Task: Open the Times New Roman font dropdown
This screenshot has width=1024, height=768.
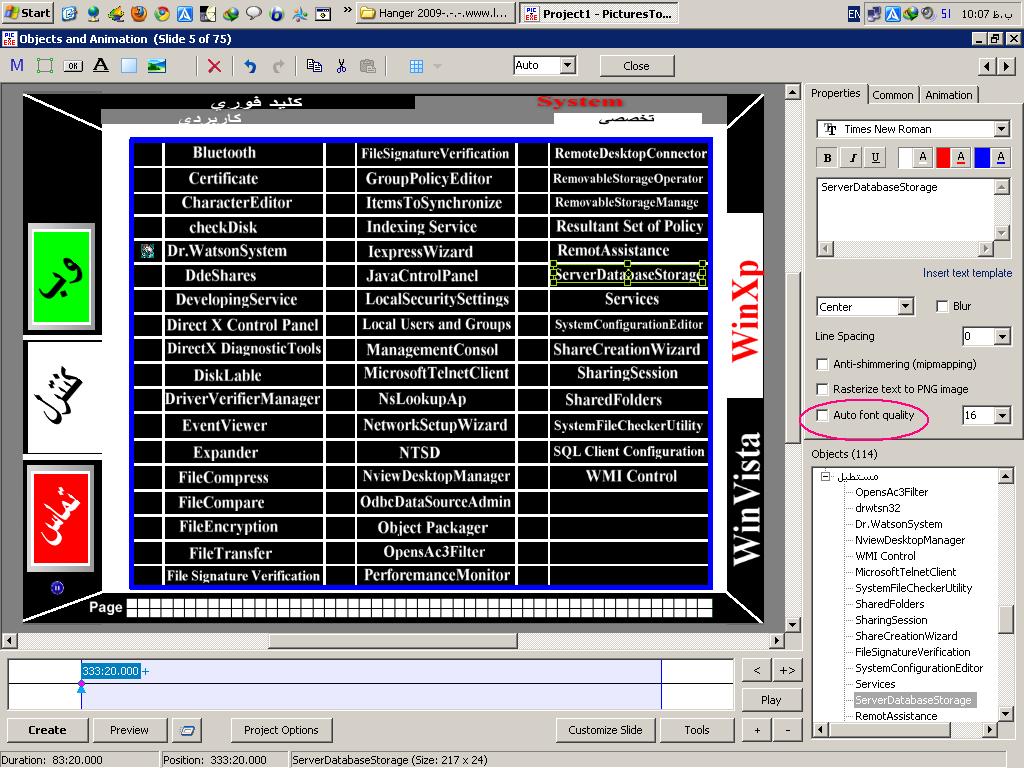Action: [1001, 129]
